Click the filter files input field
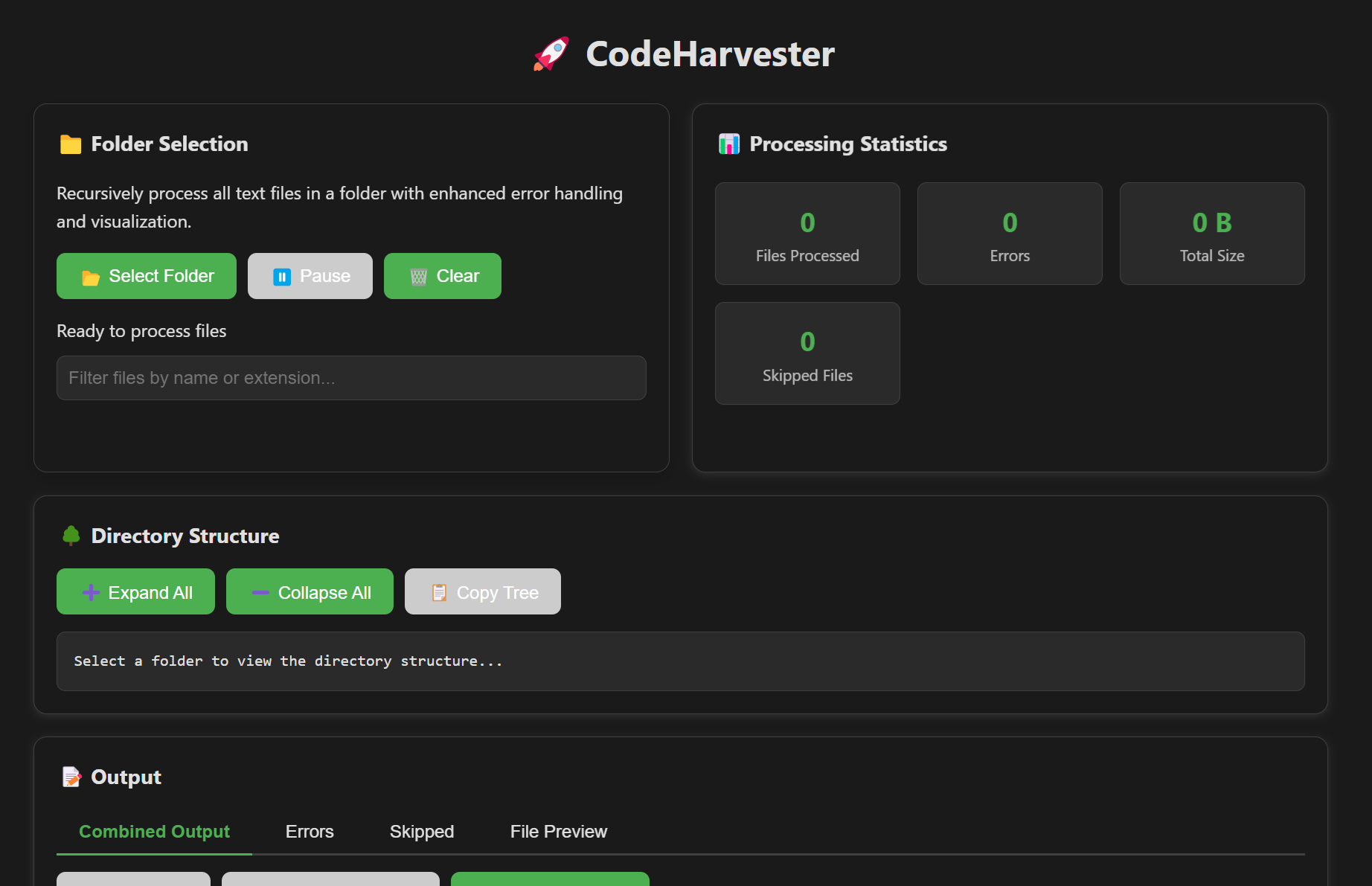1372x886 pixels. click(x=351, y=378)
